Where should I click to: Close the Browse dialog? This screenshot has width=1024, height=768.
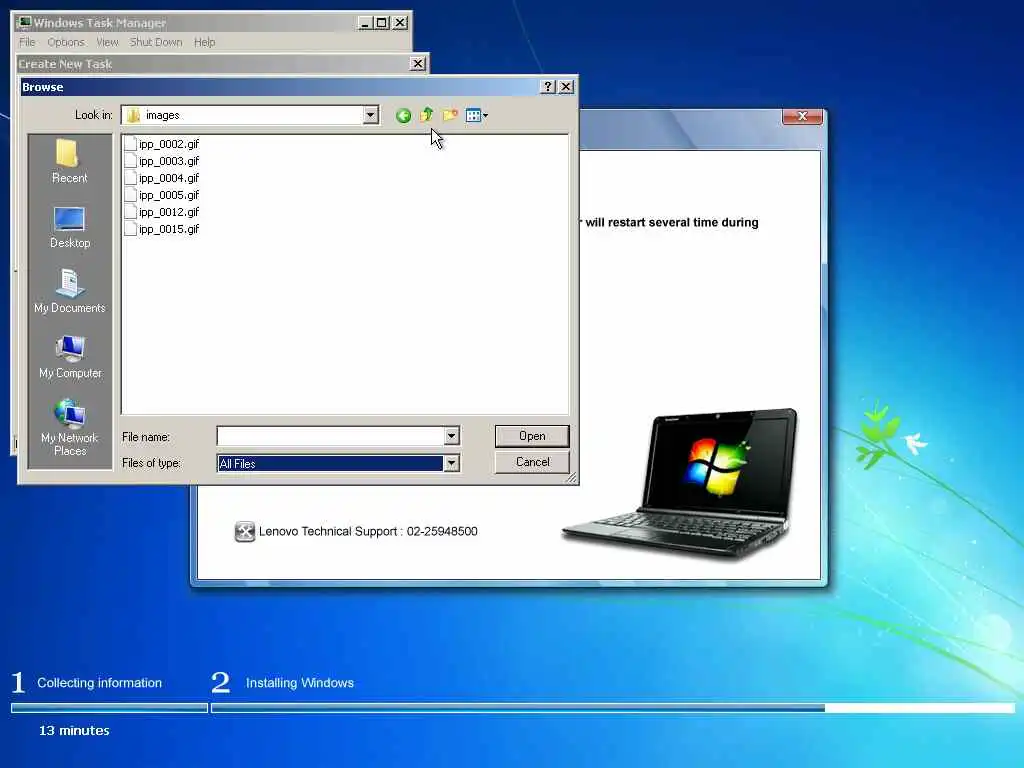pyautogui.click(x=566, y=87)
